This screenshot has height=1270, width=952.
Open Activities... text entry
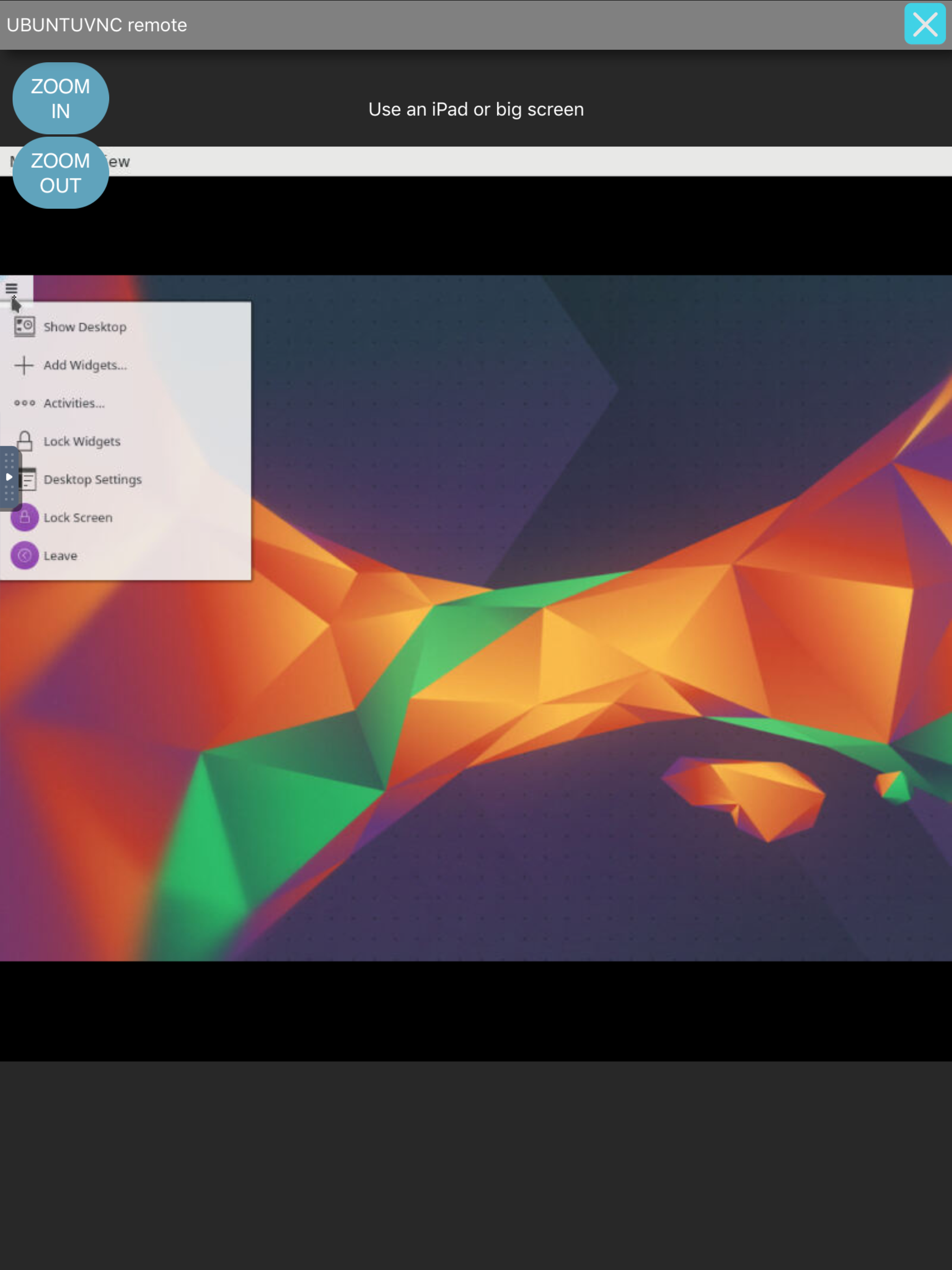[74, 403]
